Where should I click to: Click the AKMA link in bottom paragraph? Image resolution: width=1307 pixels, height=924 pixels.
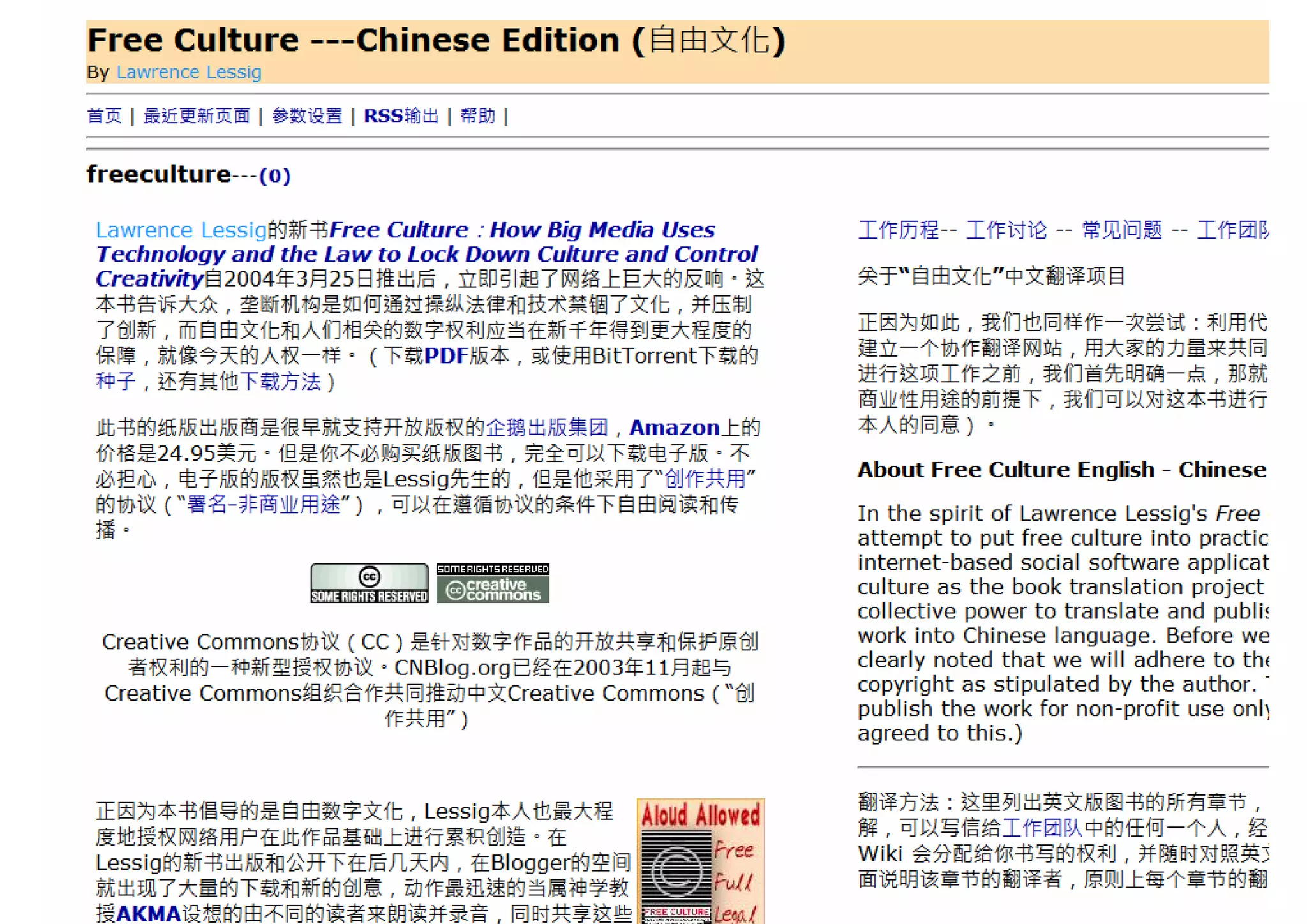148,913
